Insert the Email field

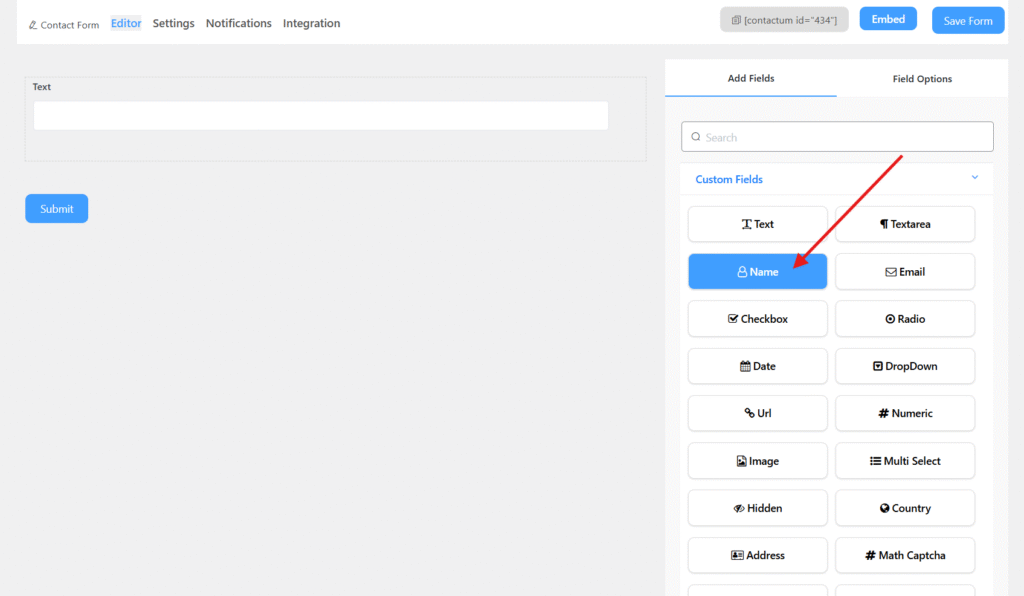(x=904, y=272)
